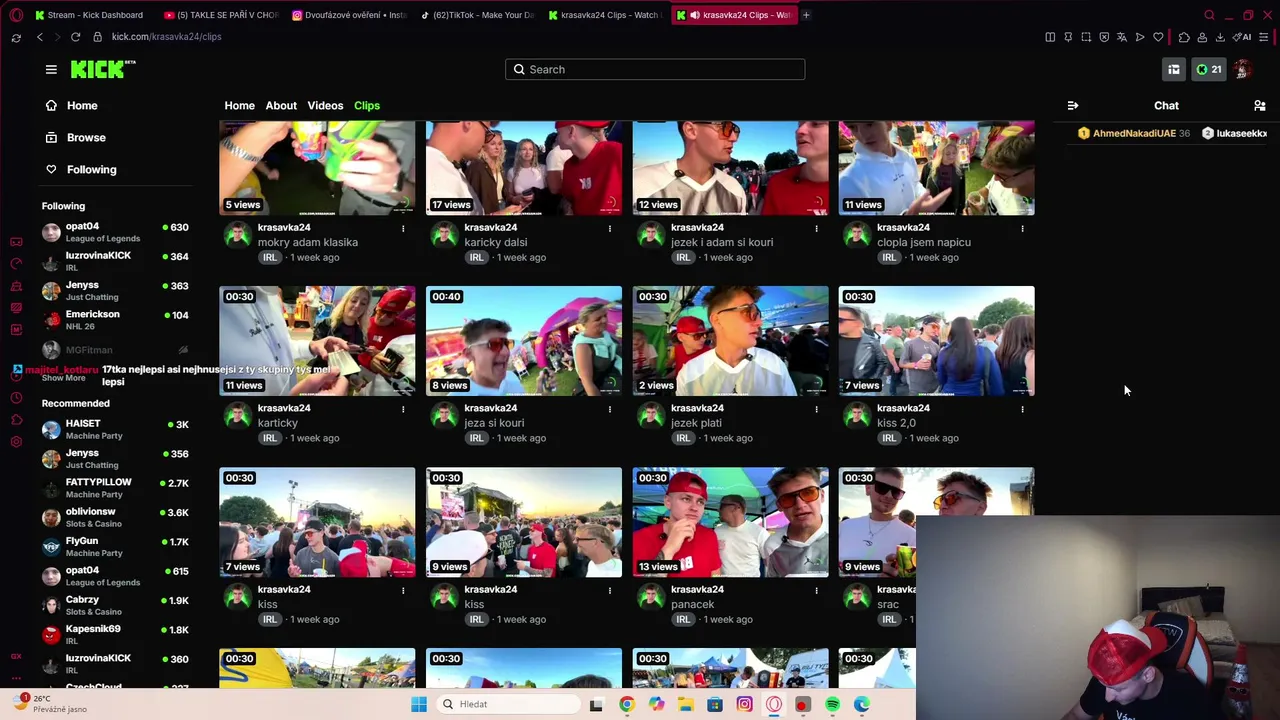Open Opera sidebar settings gear
Image resolution: width=1280 pixels, height=720 pixels.
point(16,441)
